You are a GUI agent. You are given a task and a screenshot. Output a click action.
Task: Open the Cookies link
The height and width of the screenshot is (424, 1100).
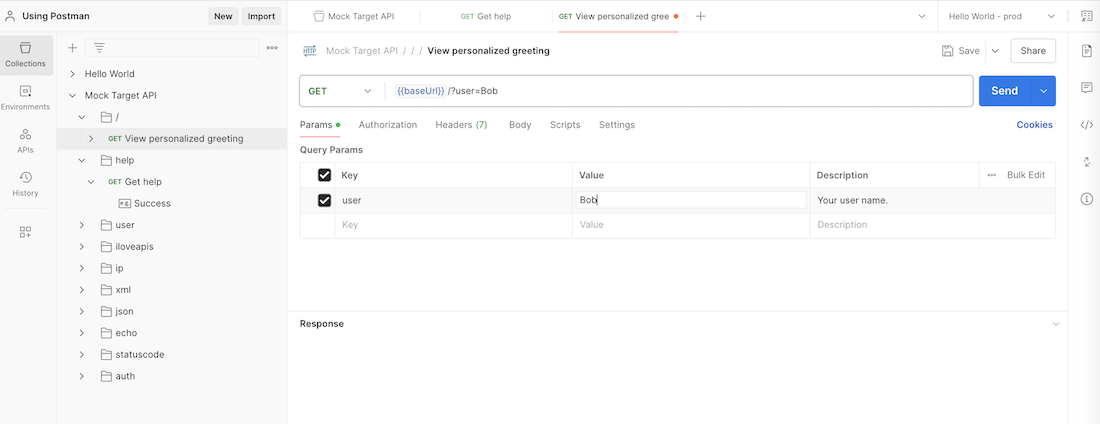[x=1034, y=125]
